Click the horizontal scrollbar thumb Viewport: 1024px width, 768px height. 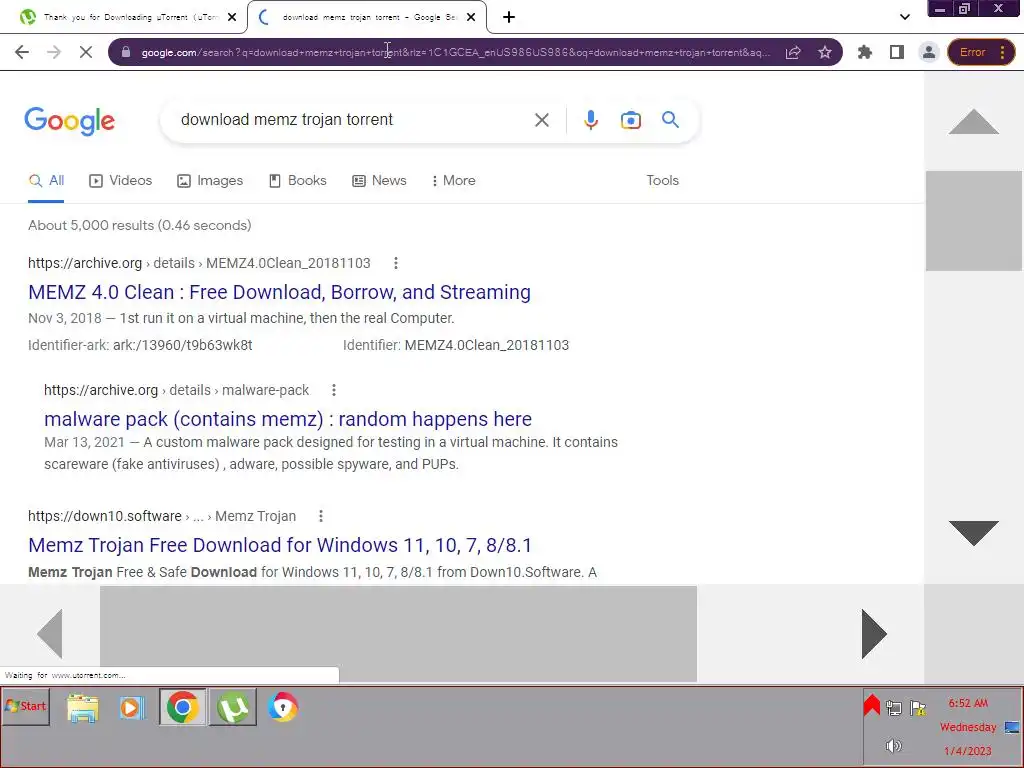point(398,633)
